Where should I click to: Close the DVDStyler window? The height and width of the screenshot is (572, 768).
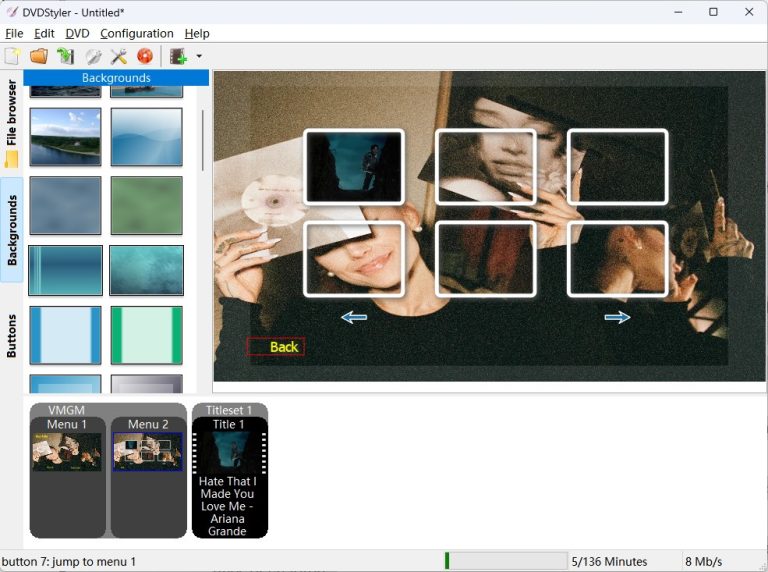click(x=749, y=12)
